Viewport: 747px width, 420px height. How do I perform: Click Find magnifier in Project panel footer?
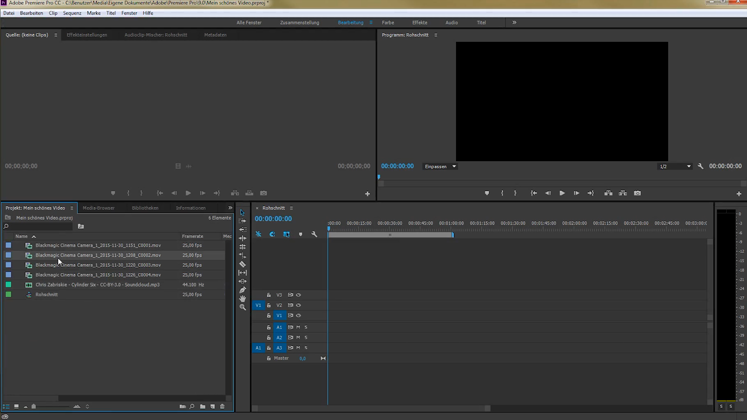point(192,407)
